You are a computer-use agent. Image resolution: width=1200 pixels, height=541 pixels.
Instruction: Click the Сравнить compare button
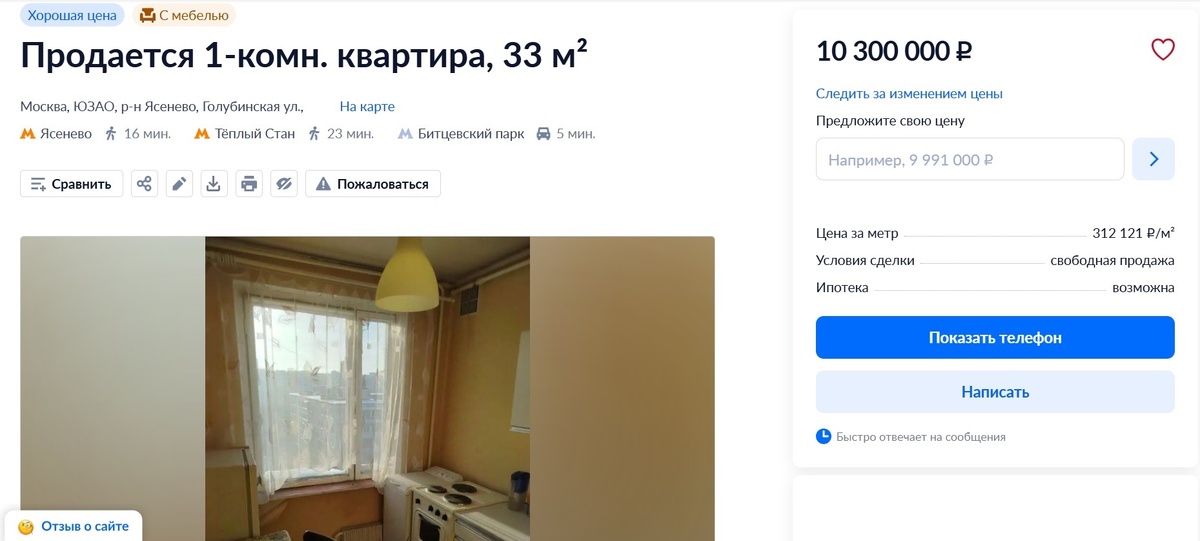tap(72, 184)
